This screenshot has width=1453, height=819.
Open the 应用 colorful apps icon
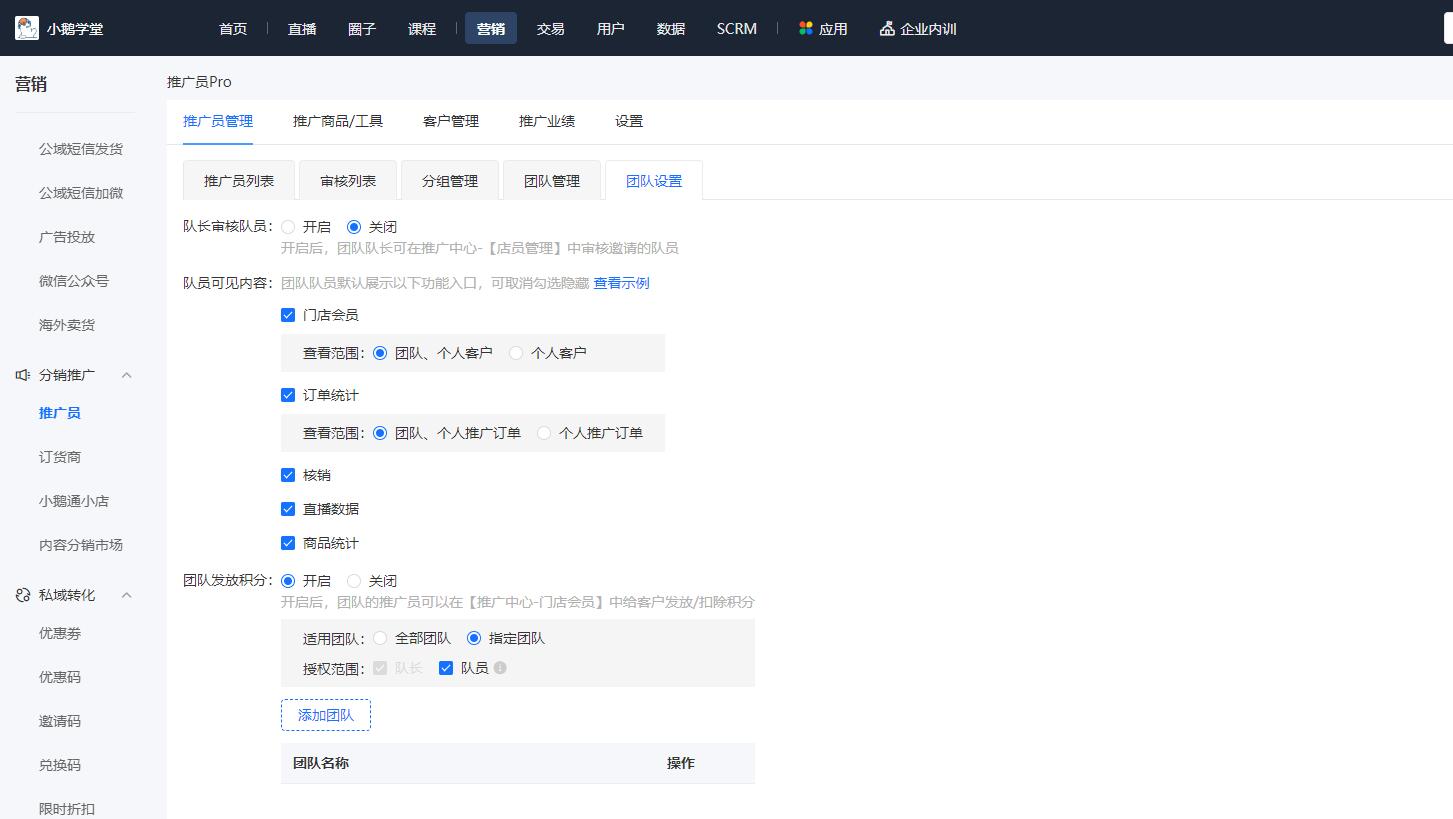806,28
